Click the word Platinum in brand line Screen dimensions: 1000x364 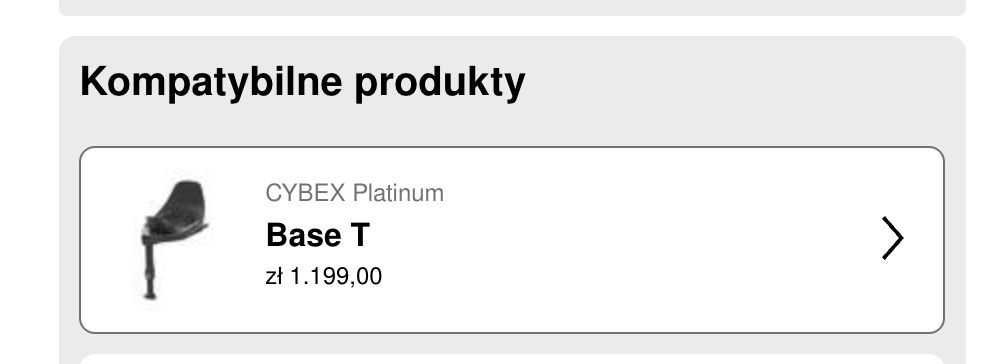pyautogui.click(x=398, y=193)
